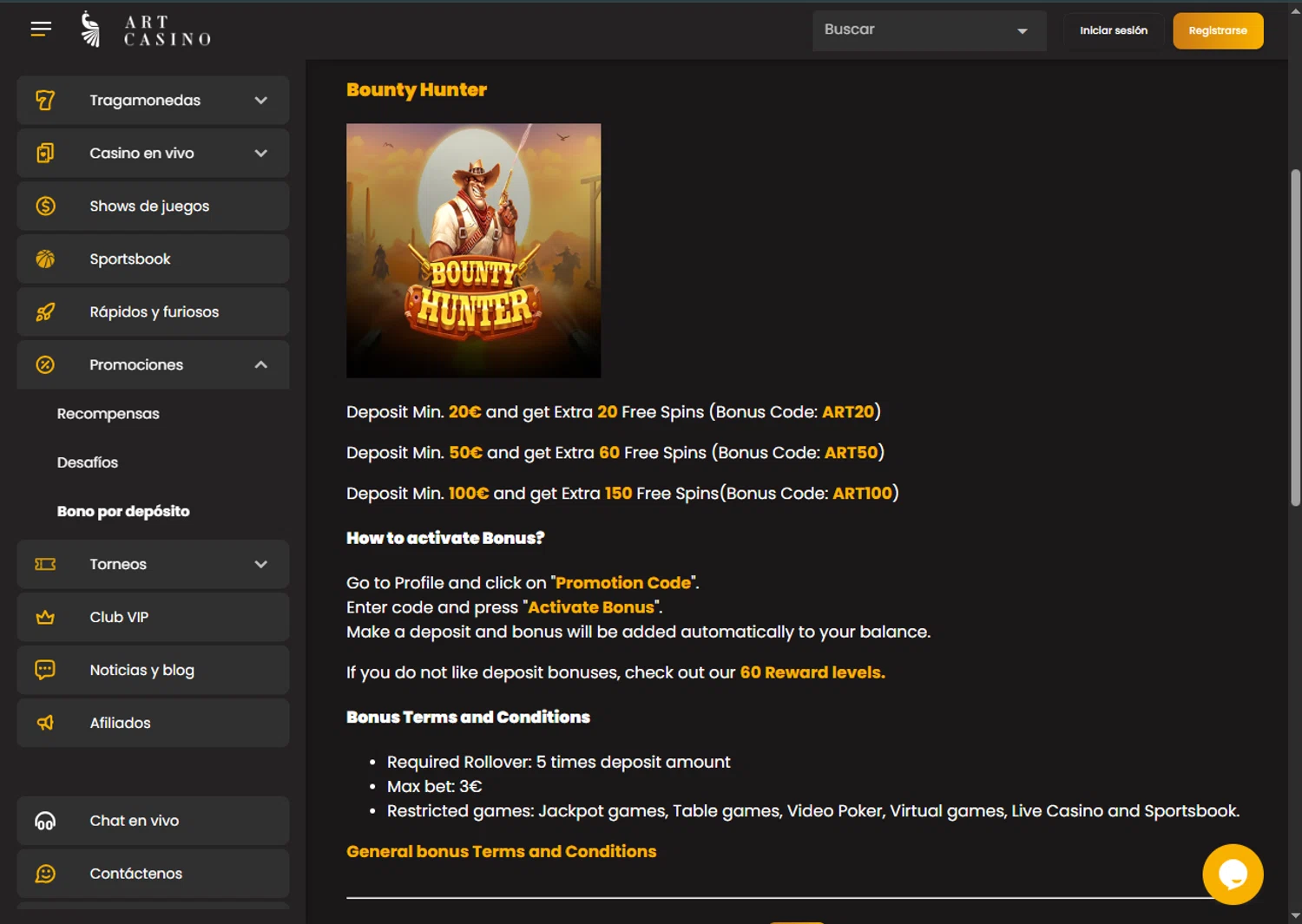Viewport: 1302px width, 924px height.
Task: Open Noticias y blog menu item
Action: (153, 671)
